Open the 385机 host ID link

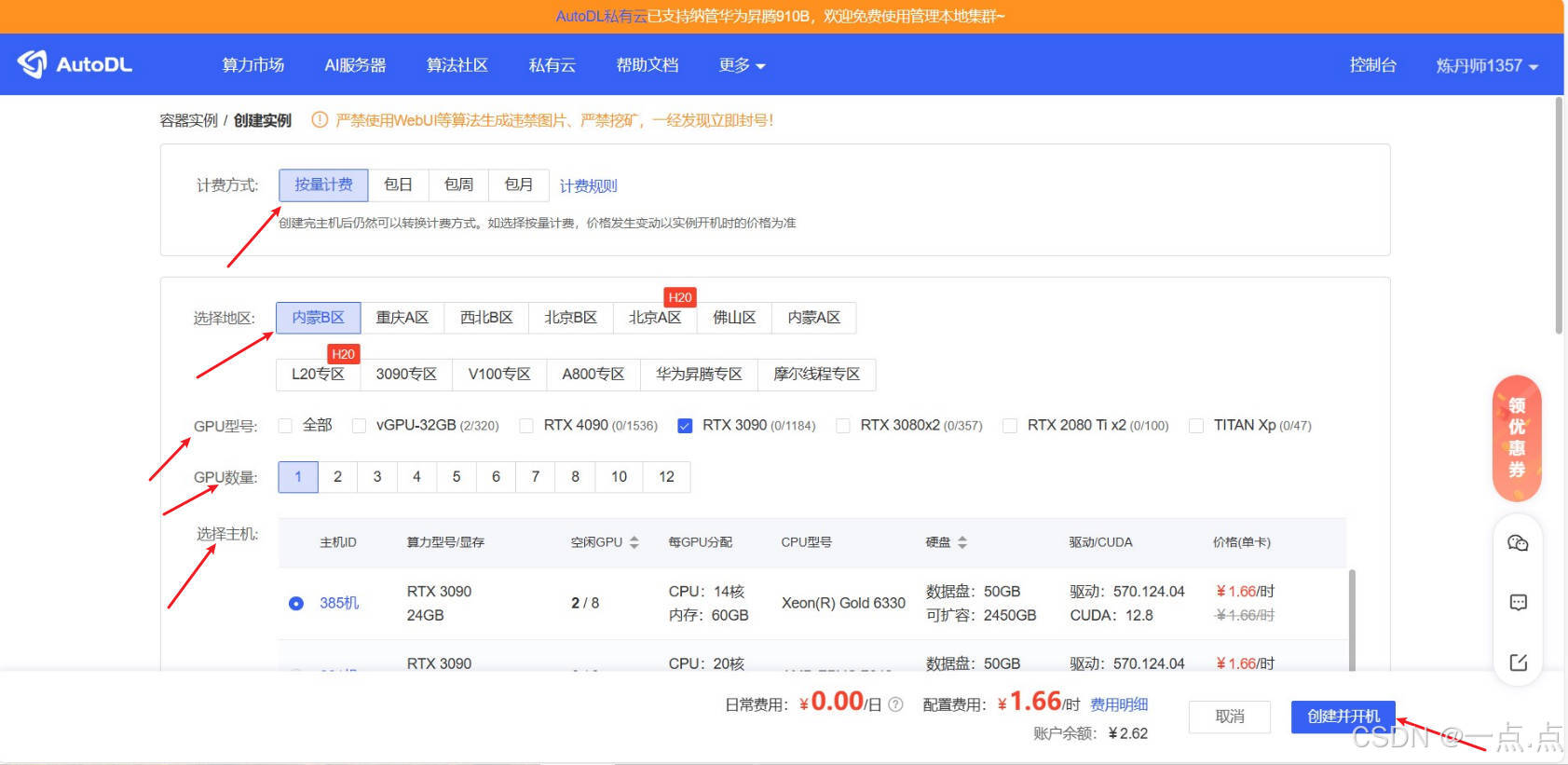(x=339, y=603)
